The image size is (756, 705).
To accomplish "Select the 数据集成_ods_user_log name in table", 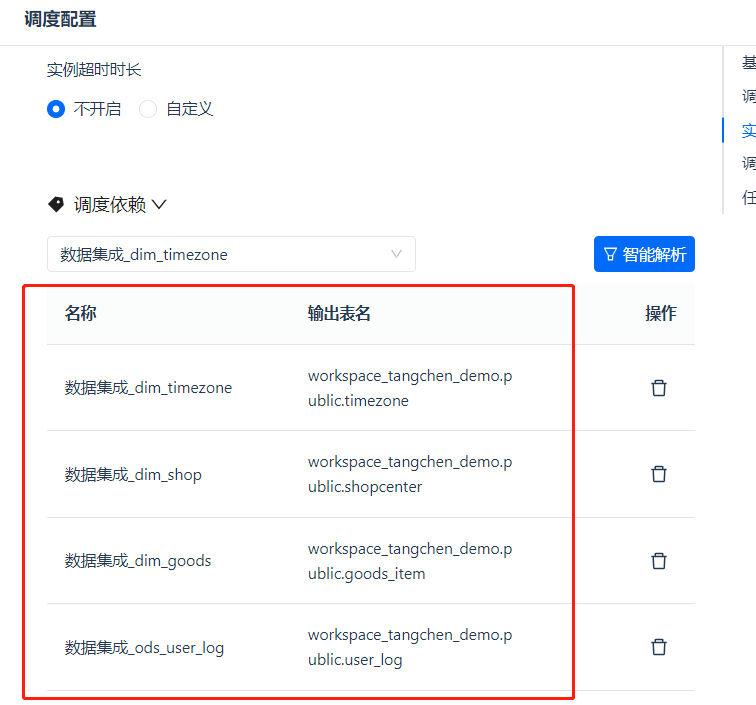I will pyautogui.click(x=144, y=647).
